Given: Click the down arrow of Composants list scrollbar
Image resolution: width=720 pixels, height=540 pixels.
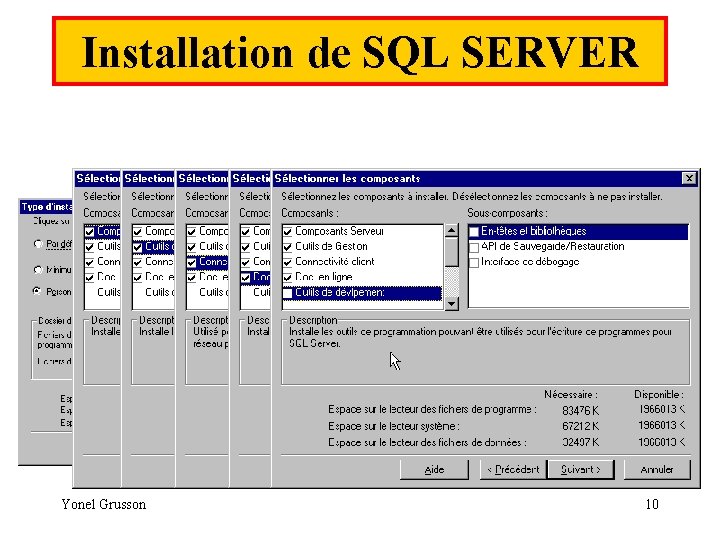Looking at the screenshot, I should click(452, 304).
